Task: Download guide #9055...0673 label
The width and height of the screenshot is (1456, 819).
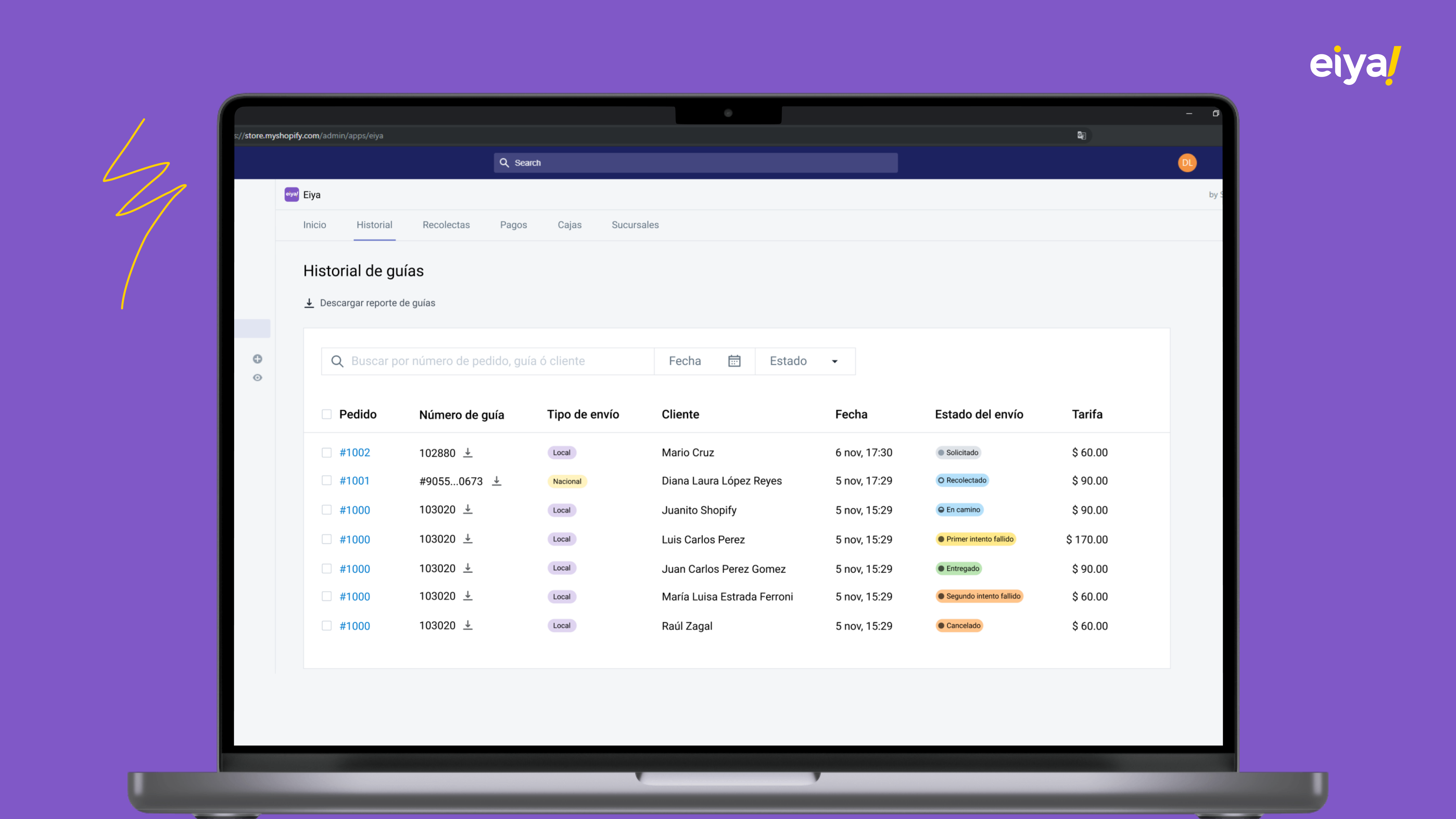Action: point(496,481)
